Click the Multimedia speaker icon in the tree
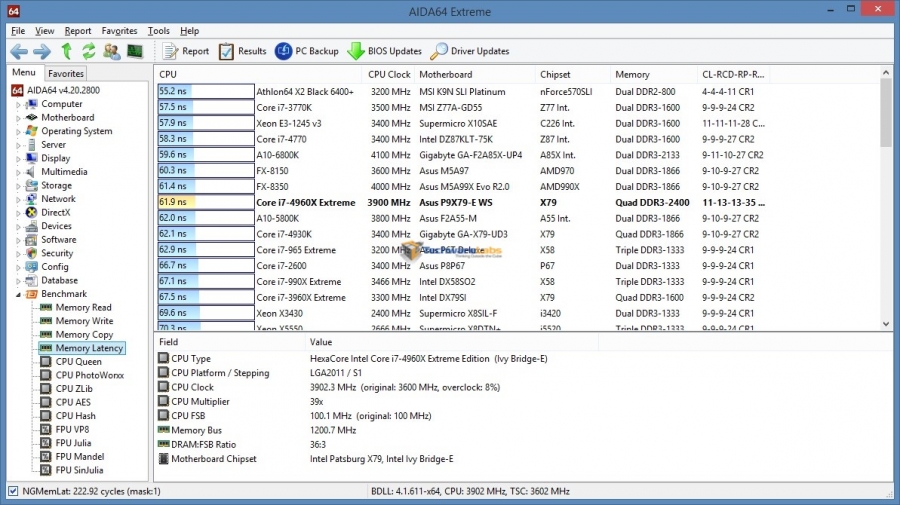Viewport: 900px width, 505px height. 32,172
